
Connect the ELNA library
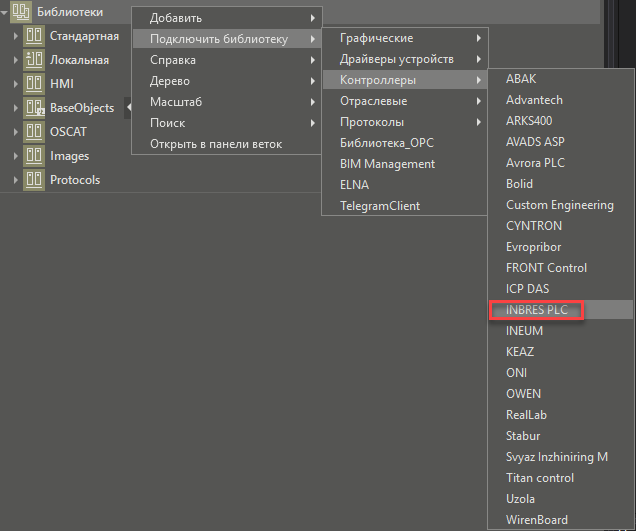click(405, 185)
